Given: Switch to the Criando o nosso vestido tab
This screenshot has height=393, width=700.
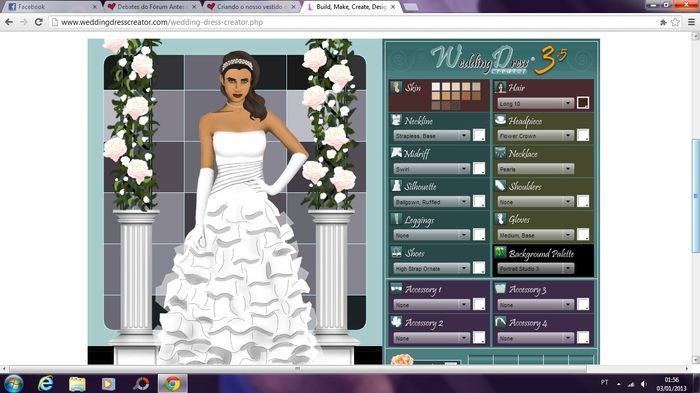Looking at the screenshot, I should [x=252, y=7].
